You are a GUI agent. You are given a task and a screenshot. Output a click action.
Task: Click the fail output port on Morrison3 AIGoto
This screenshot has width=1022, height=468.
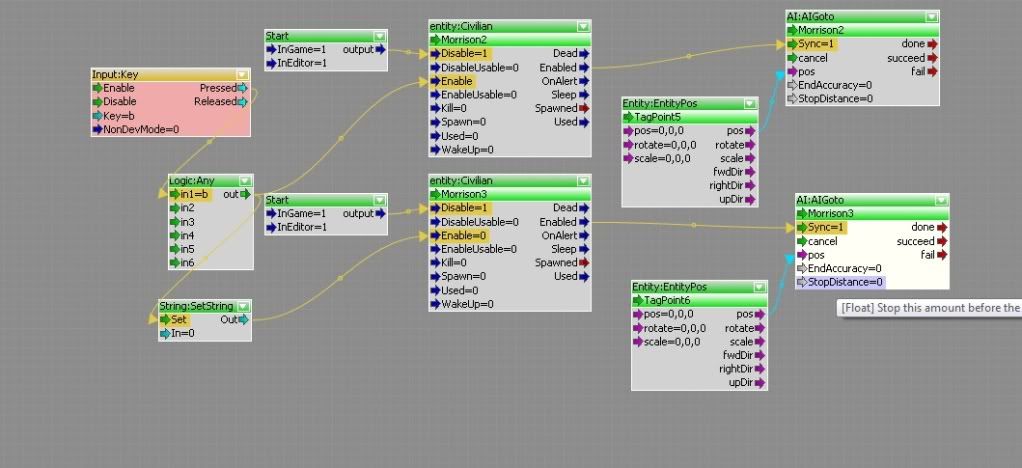tap(942, 255)
